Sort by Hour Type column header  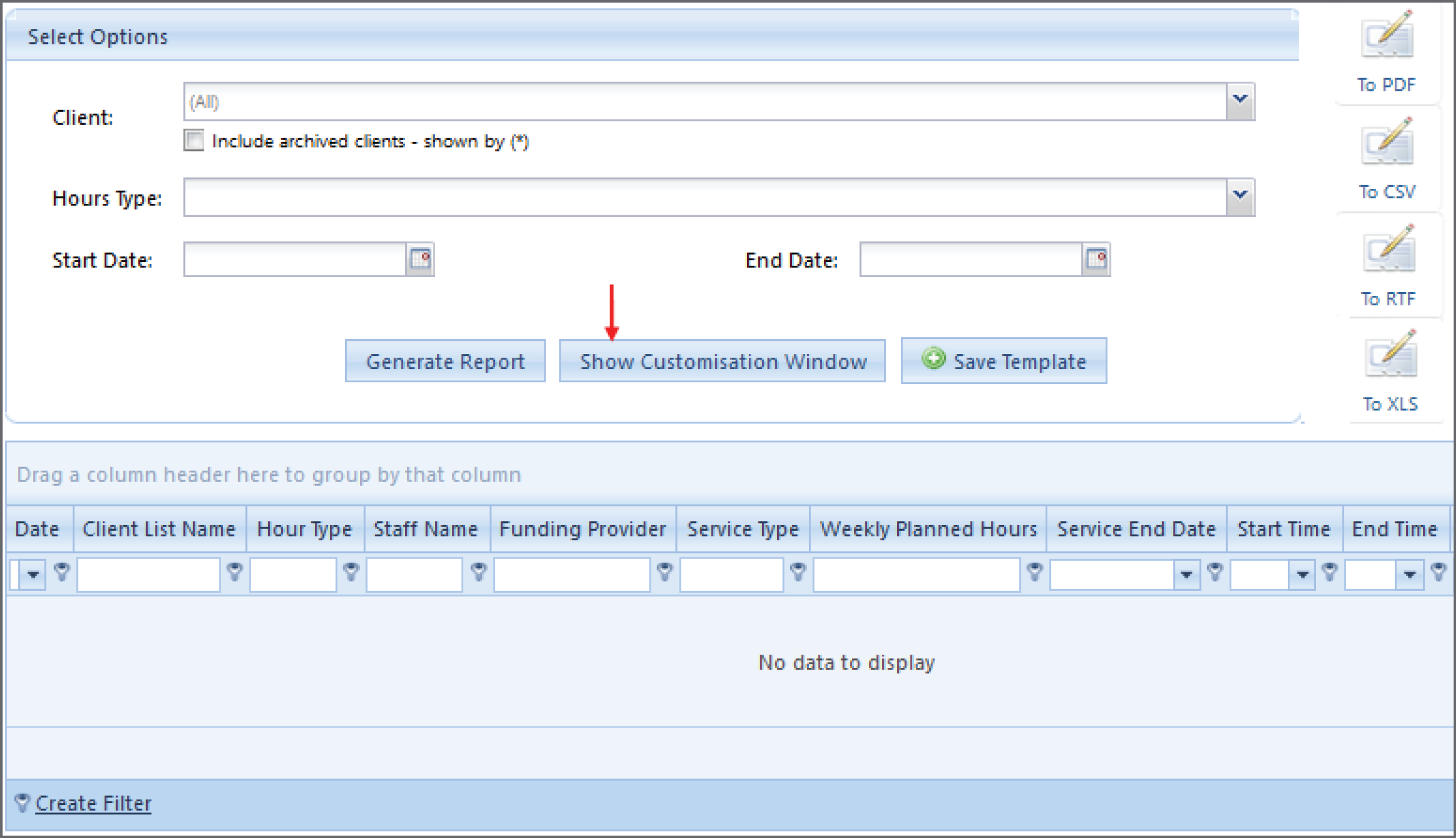[305, 529]
